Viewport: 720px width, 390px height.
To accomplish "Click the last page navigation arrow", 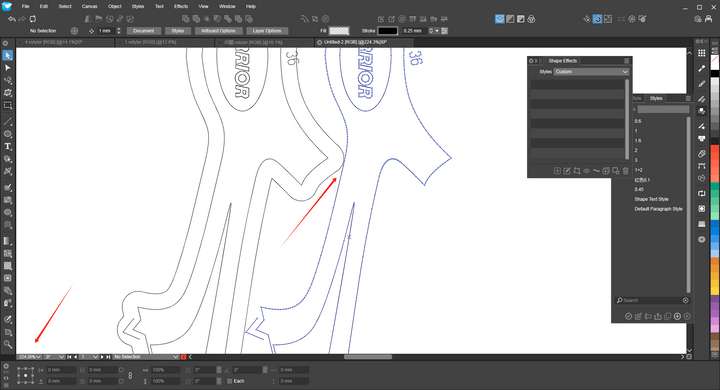I will pos(108,357).
